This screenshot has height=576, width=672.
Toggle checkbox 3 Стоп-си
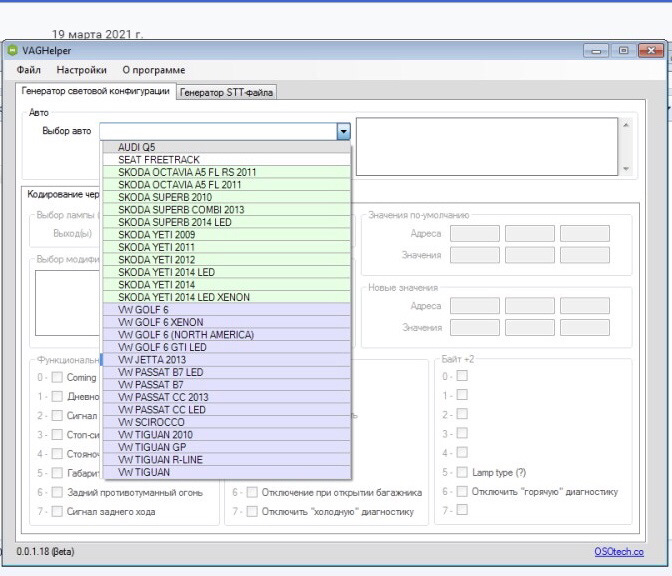point(57,435)
